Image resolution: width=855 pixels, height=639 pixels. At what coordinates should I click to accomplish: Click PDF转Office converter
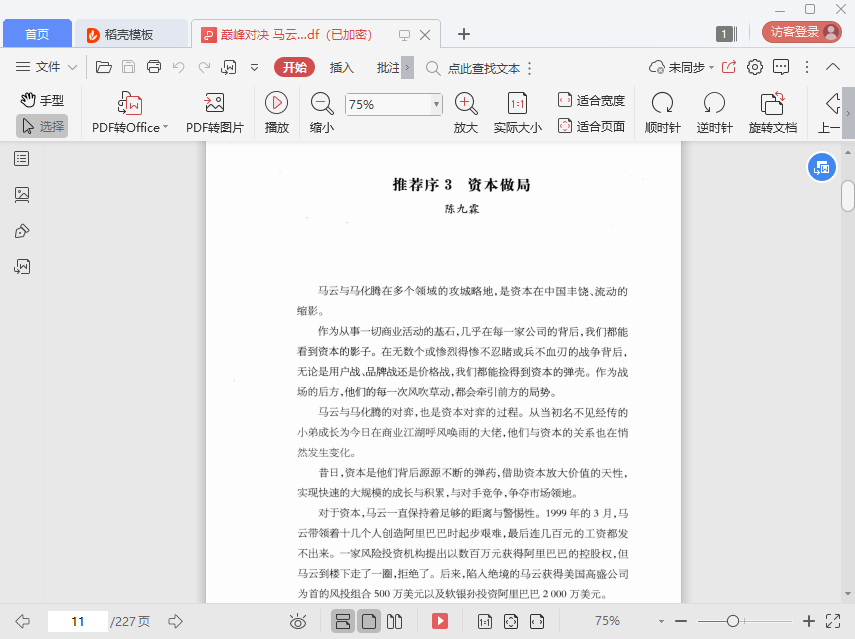click(130, 113)
